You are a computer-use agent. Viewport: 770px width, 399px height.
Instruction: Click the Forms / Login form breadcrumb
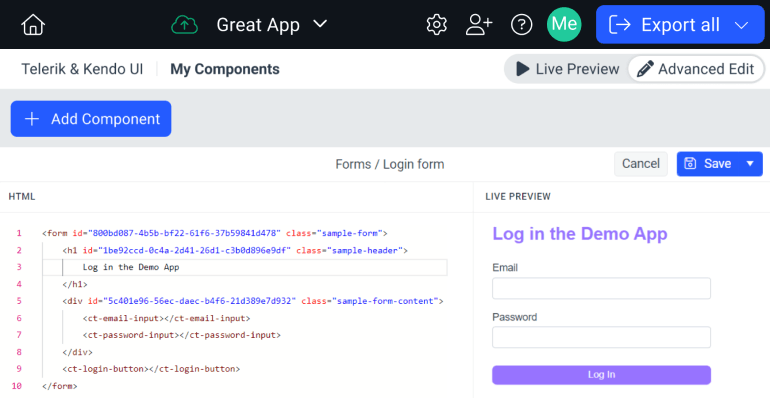pyautogui.click(x=390, y=164)
